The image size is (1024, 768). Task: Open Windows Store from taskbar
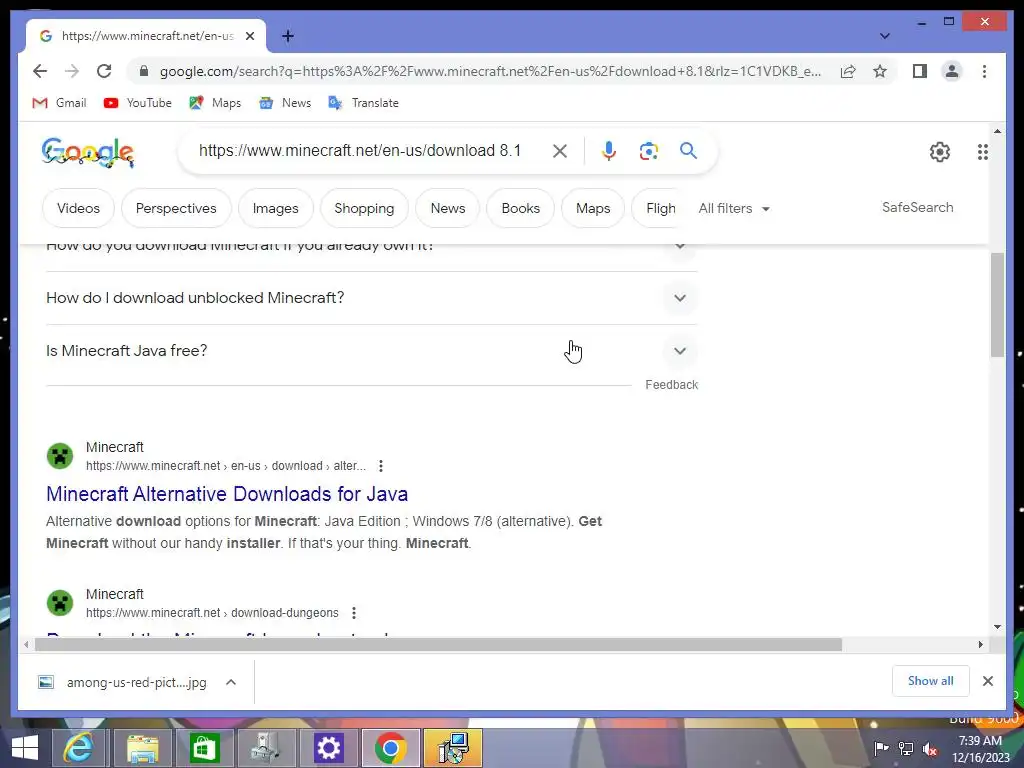(x=204, y=748)
